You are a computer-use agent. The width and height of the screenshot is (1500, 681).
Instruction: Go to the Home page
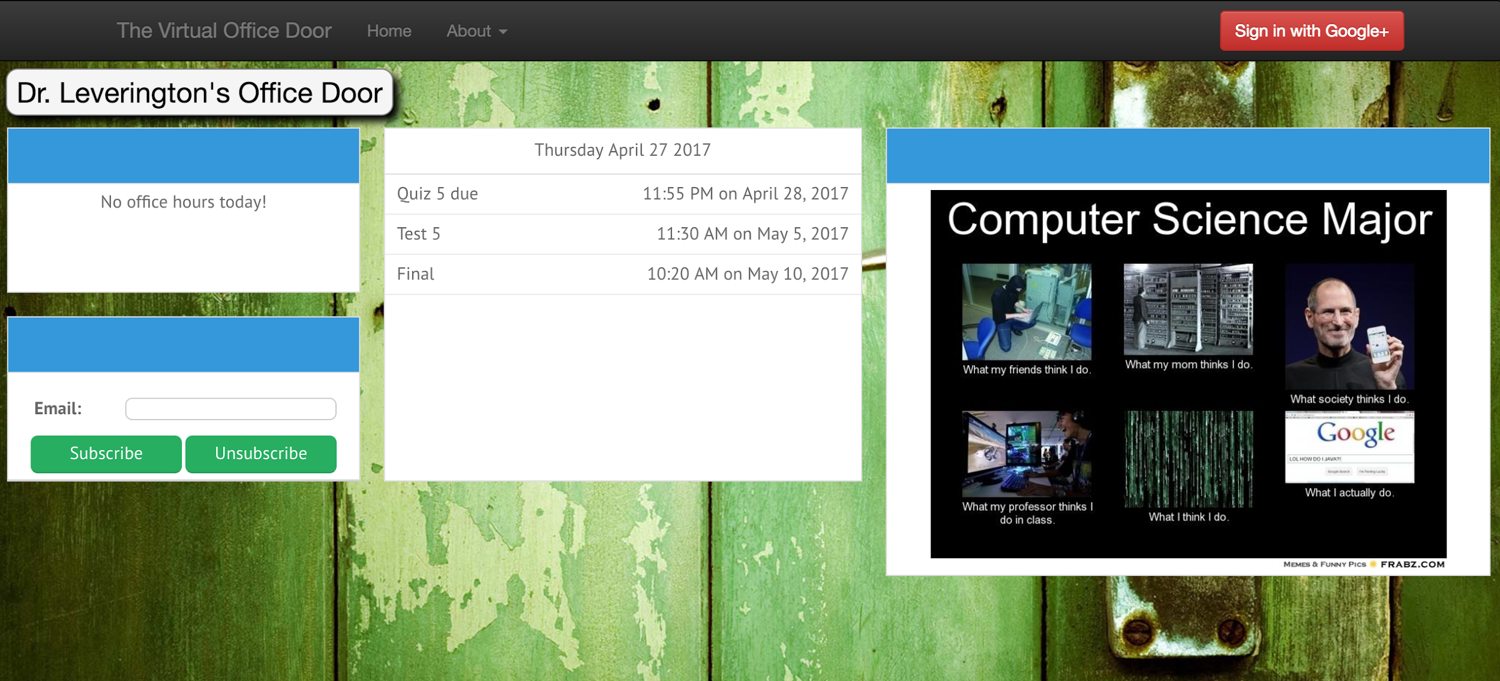(x=389, y=31)
